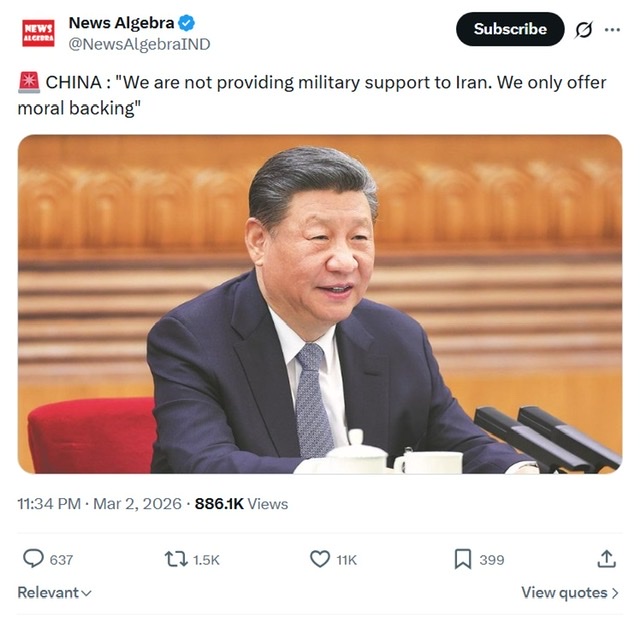This screenshot has width=640, height=617.
Task: Click the chevron next to View quotes
Action: point(615,593)
